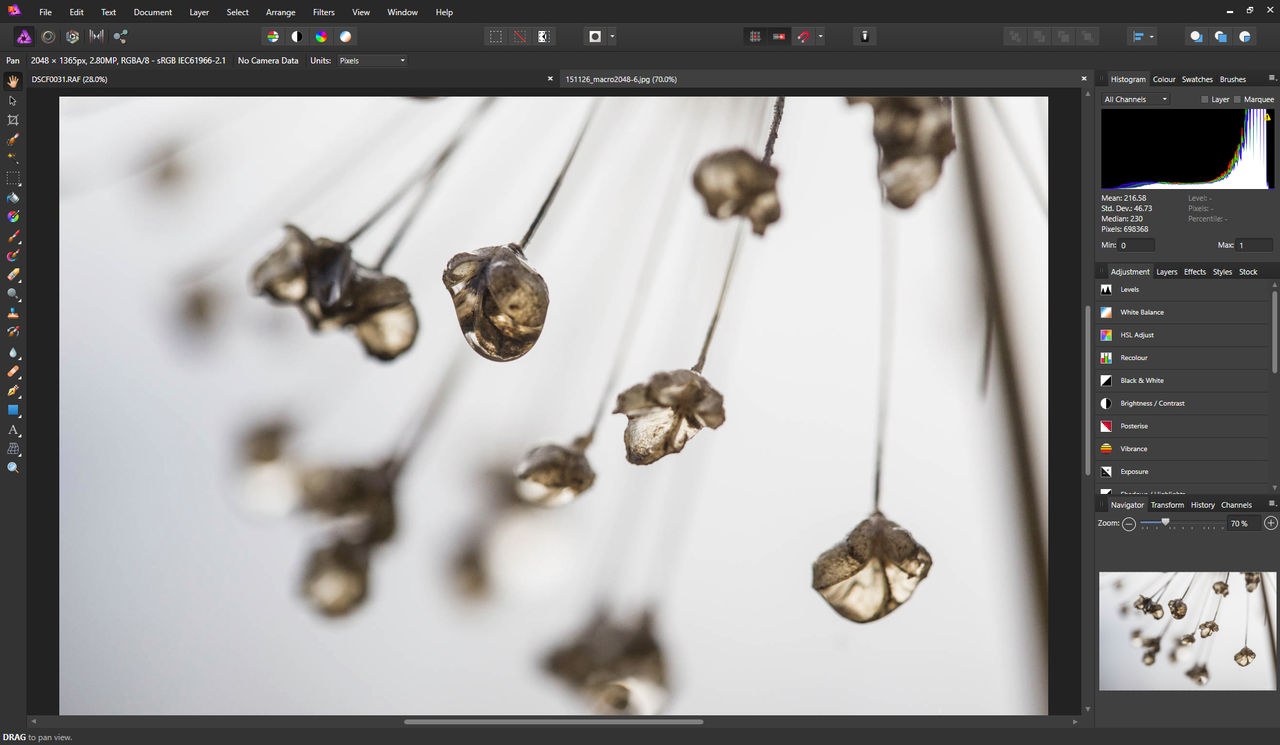The image size is (1280, 745).
Task: Open the Filters menu
Action: 324,12
